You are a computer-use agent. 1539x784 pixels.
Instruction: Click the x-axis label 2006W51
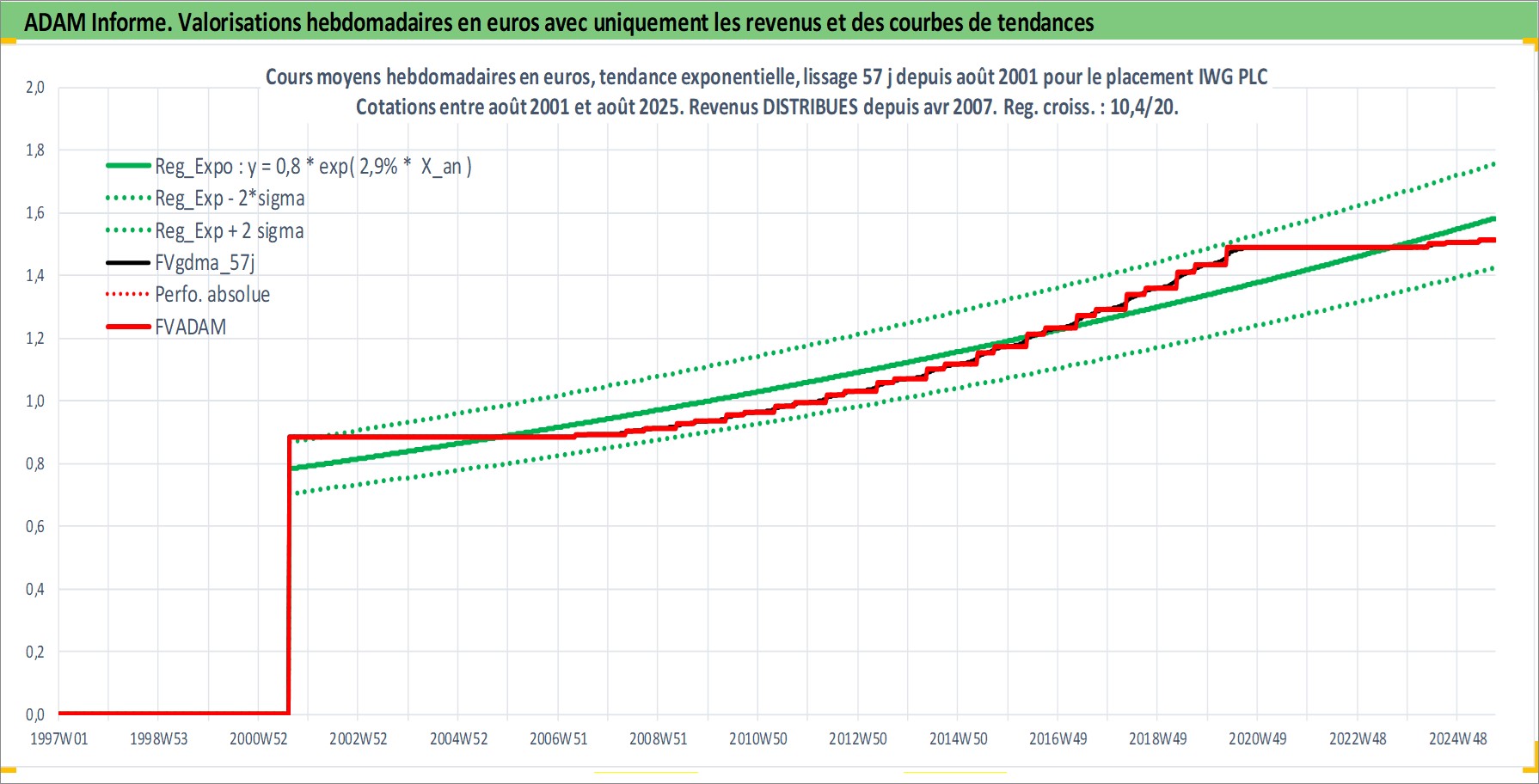tap(558, 738)
